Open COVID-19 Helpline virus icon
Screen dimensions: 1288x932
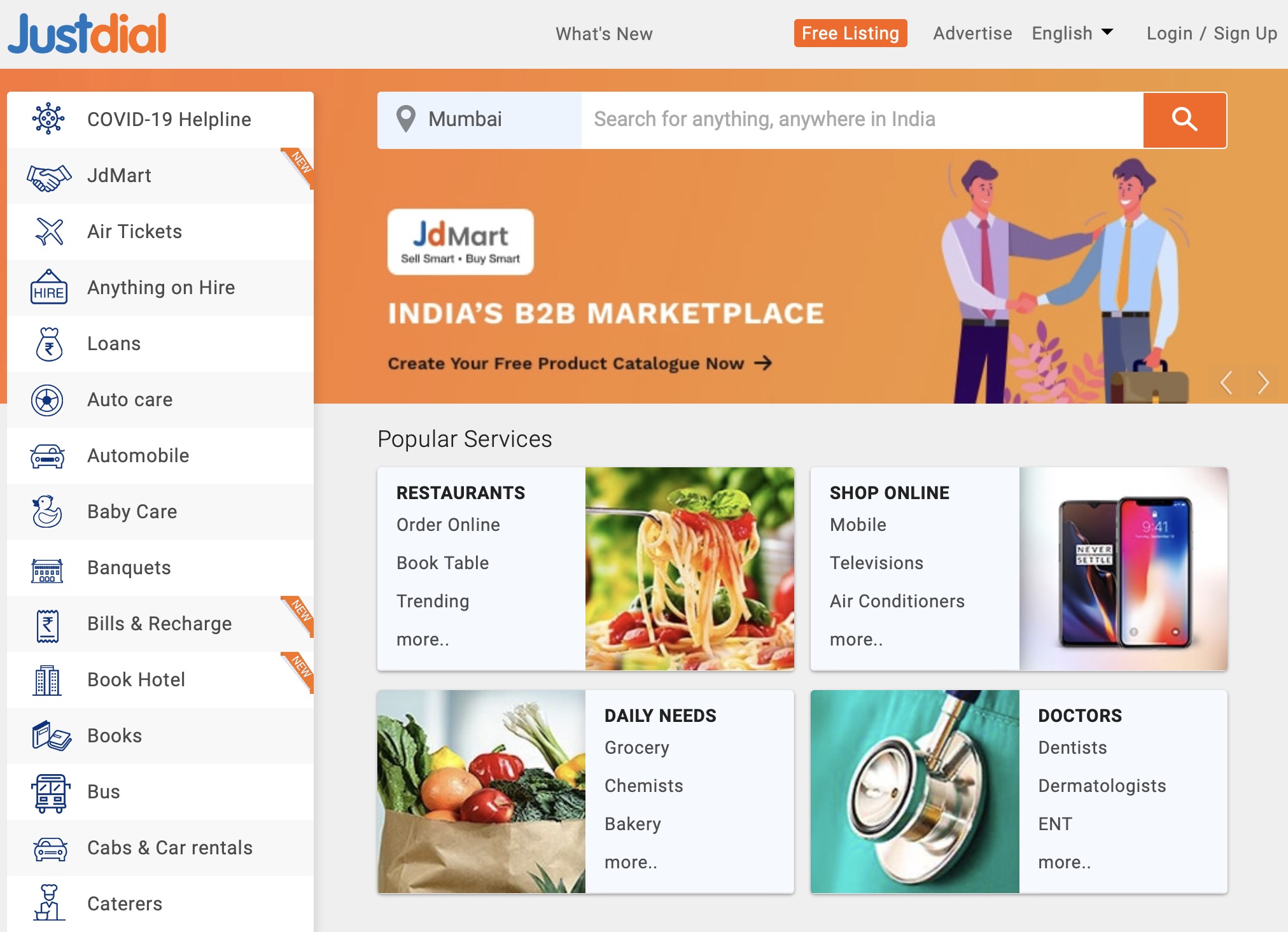point(48,119)
